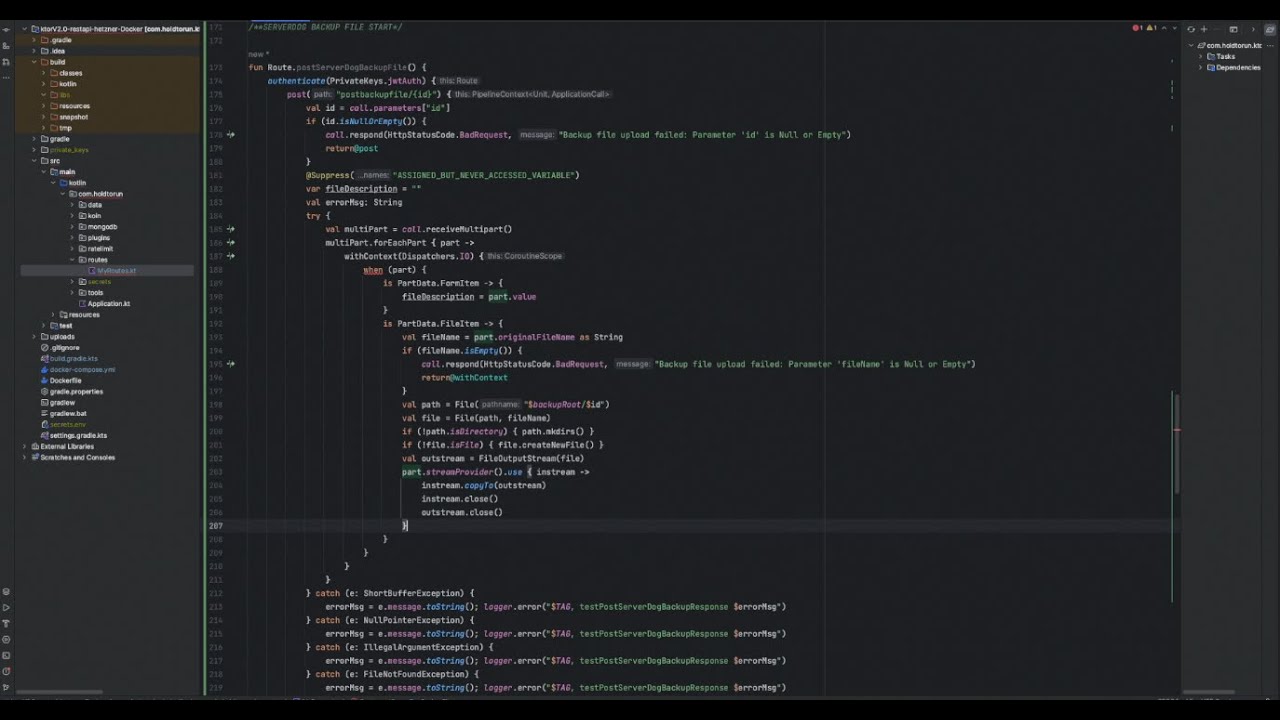Click the editor vertical scrollbar thumb
Viewport: 1280px width, 720px height.
[x=1176, y=442]
